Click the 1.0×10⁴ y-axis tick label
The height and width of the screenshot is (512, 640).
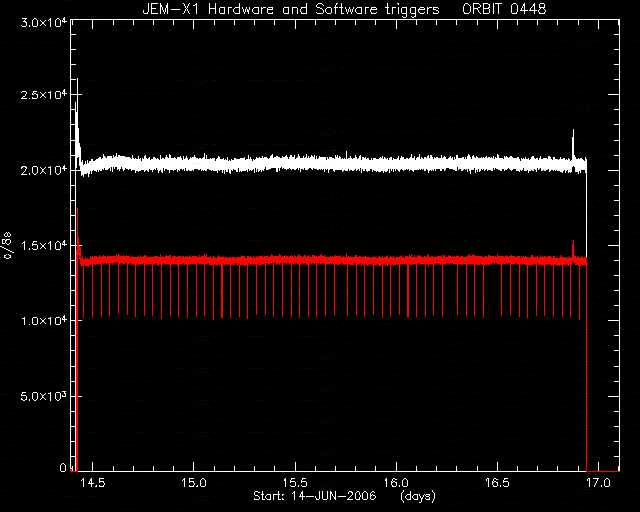[44, 321]
